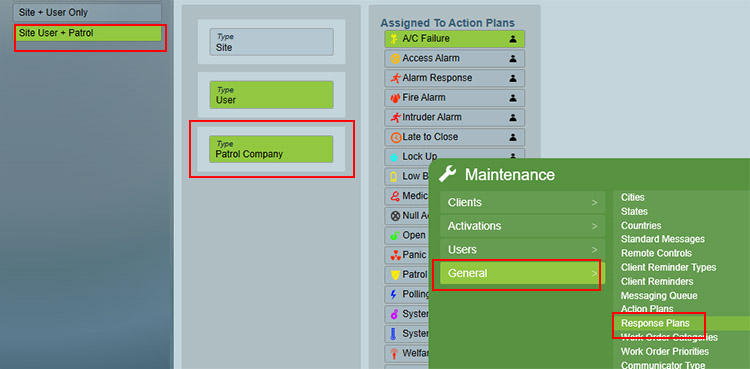Select the Intruder Alarm action plan row

point(454,117)
